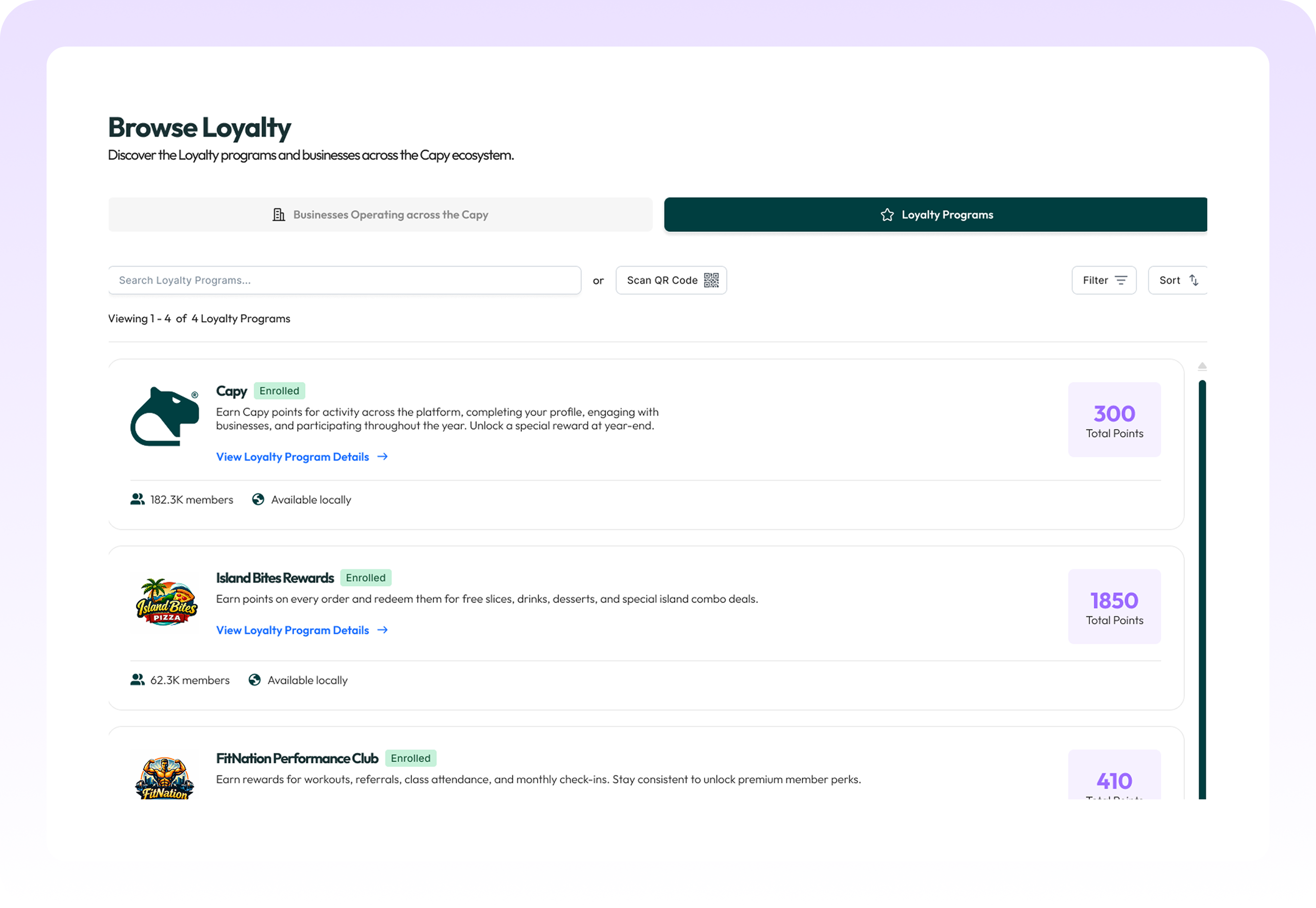Click the globe icon in Island Bites card

pyautogui.click(x=254, y=680)
